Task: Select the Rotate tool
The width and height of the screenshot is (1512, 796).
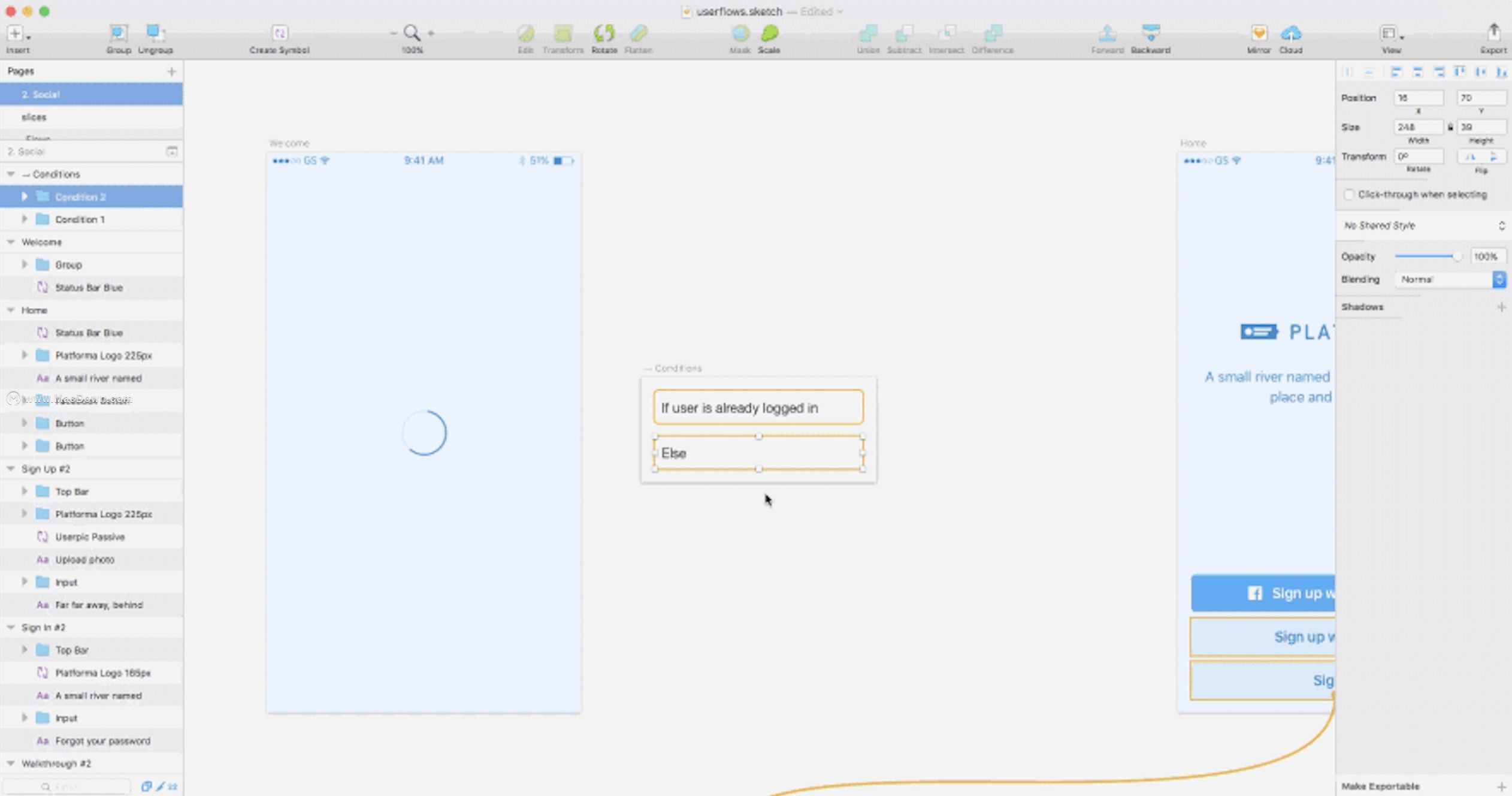Action: click(x=604, y=34)
